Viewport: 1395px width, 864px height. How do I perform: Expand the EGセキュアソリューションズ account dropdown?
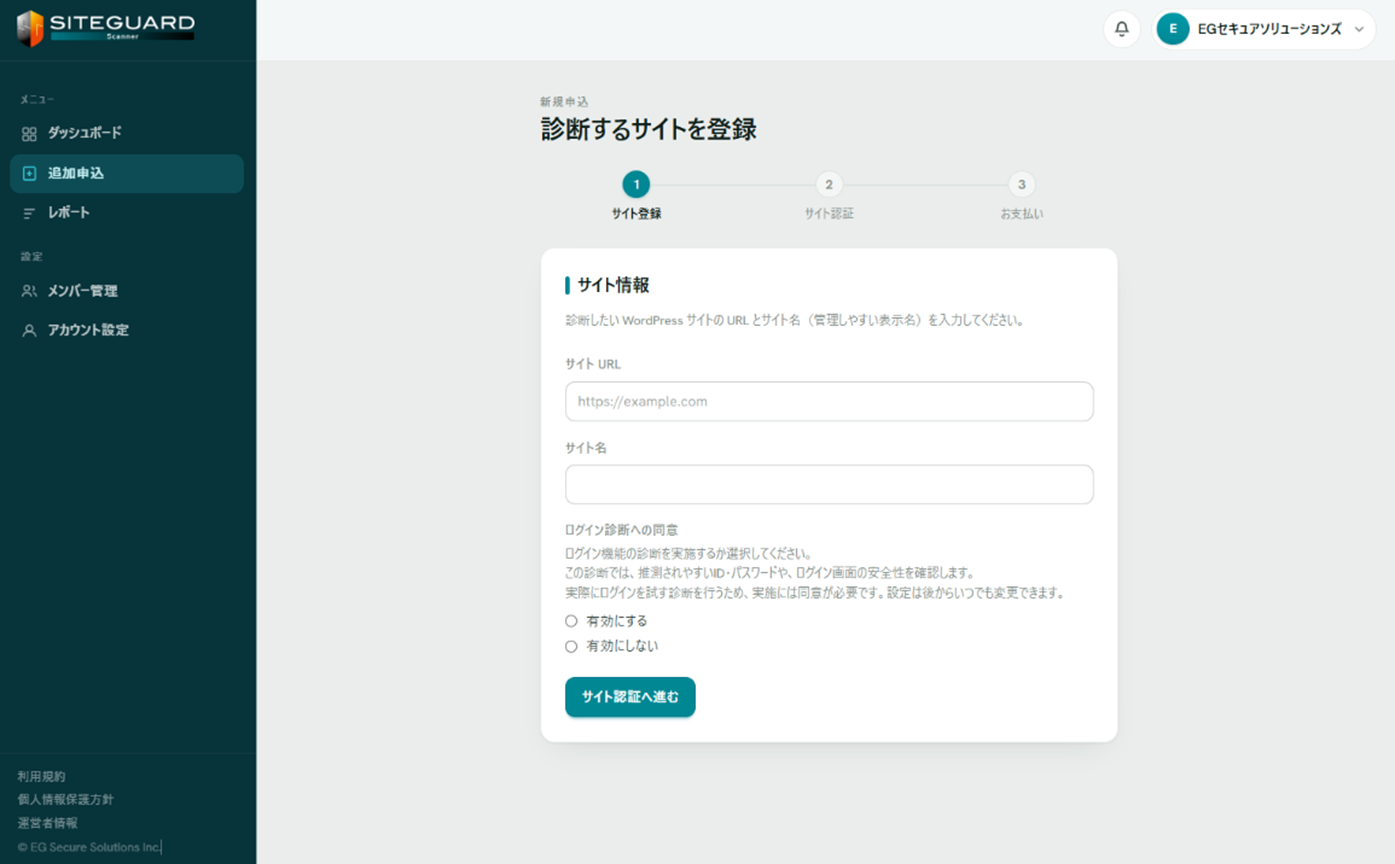pyautogui.click(x=1264, y=29)
